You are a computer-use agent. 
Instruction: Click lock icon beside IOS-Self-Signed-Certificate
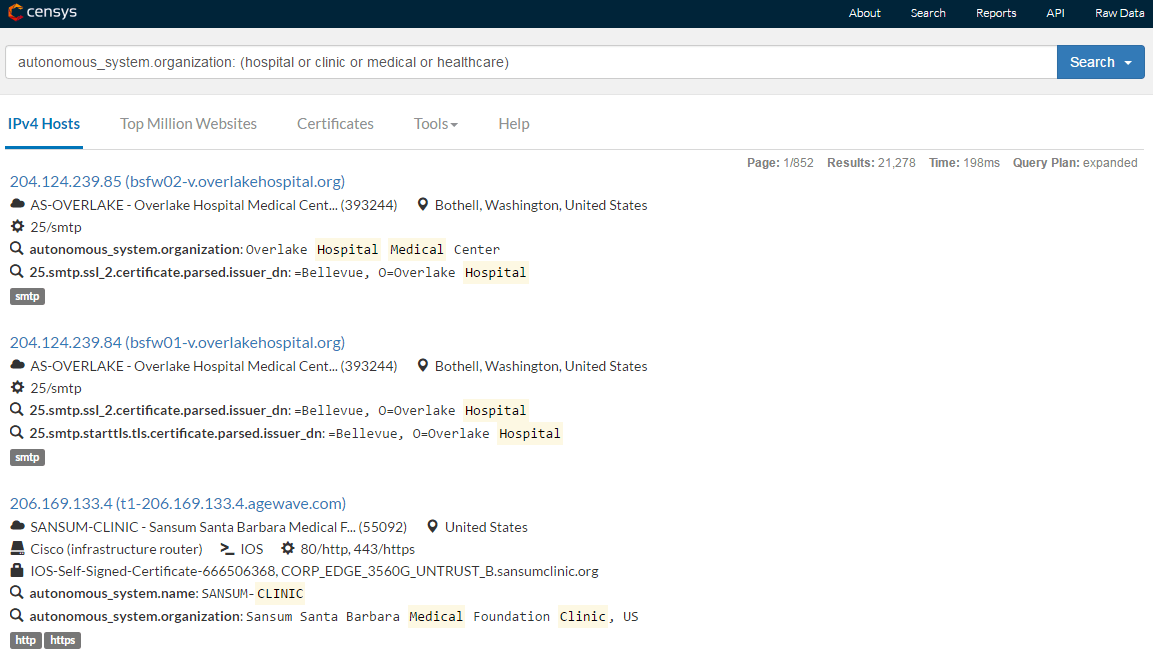click(17, 570)
